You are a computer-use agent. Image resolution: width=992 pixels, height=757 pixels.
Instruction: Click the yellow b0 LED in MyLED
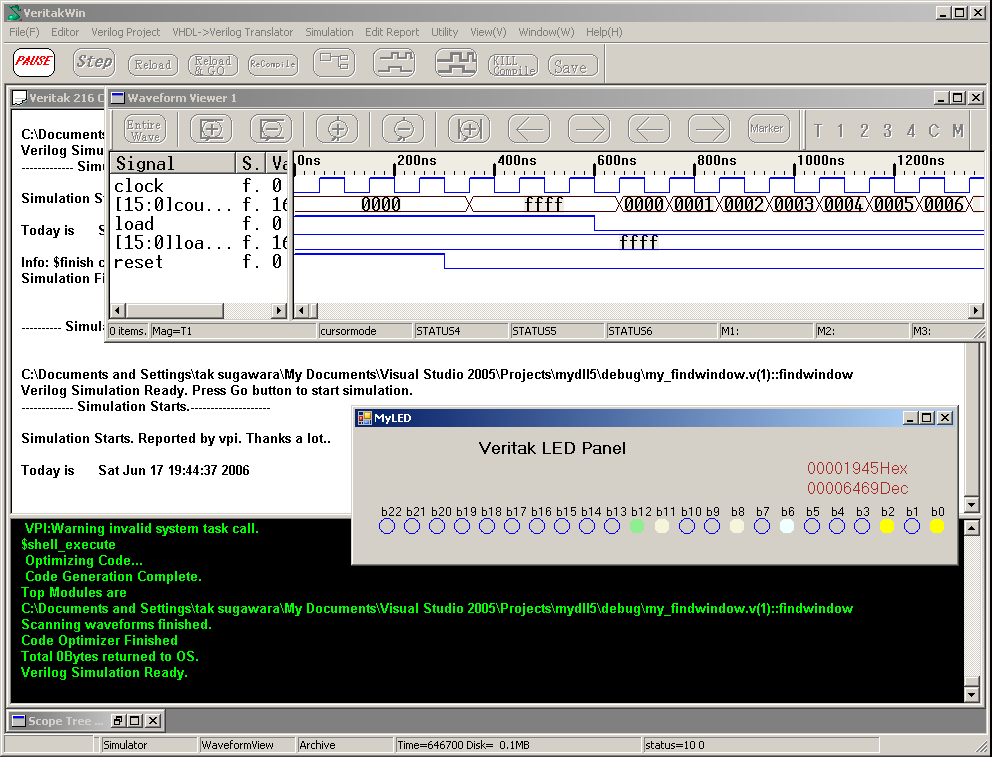point(937,526)
